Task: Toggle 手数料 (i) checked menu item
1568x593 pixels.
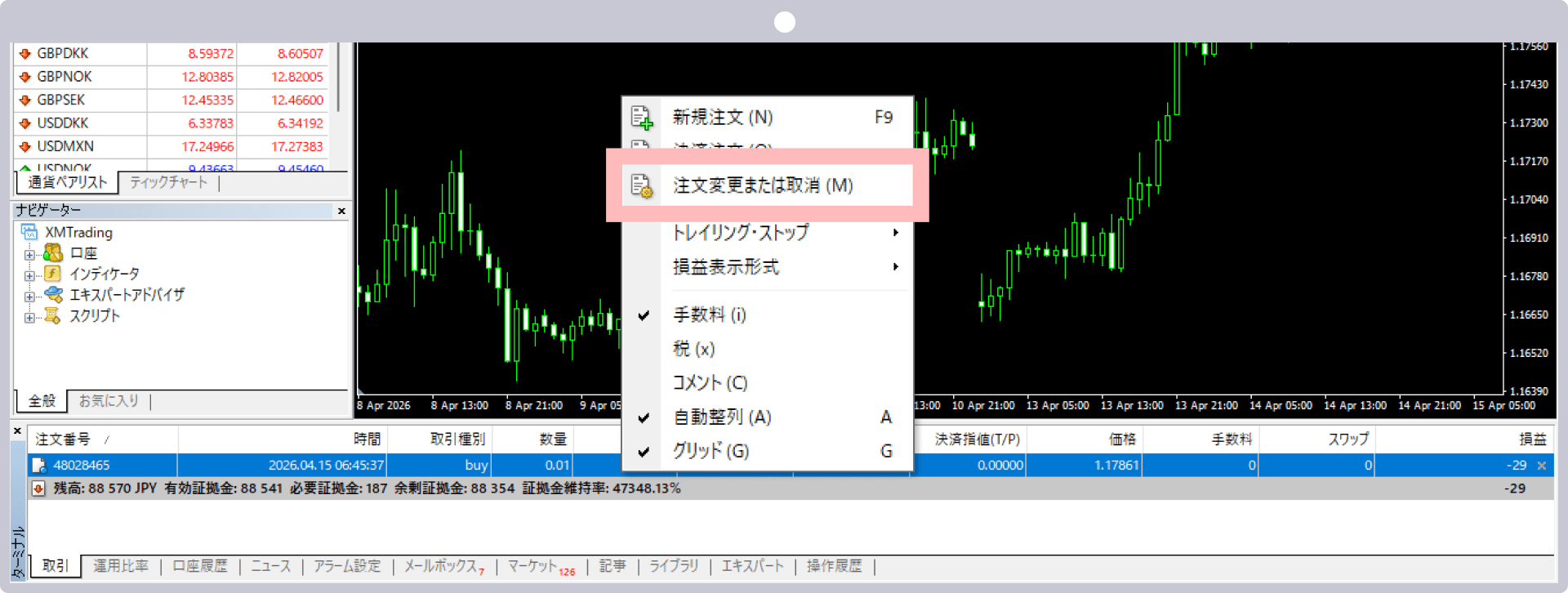Action: click(766, 314)
